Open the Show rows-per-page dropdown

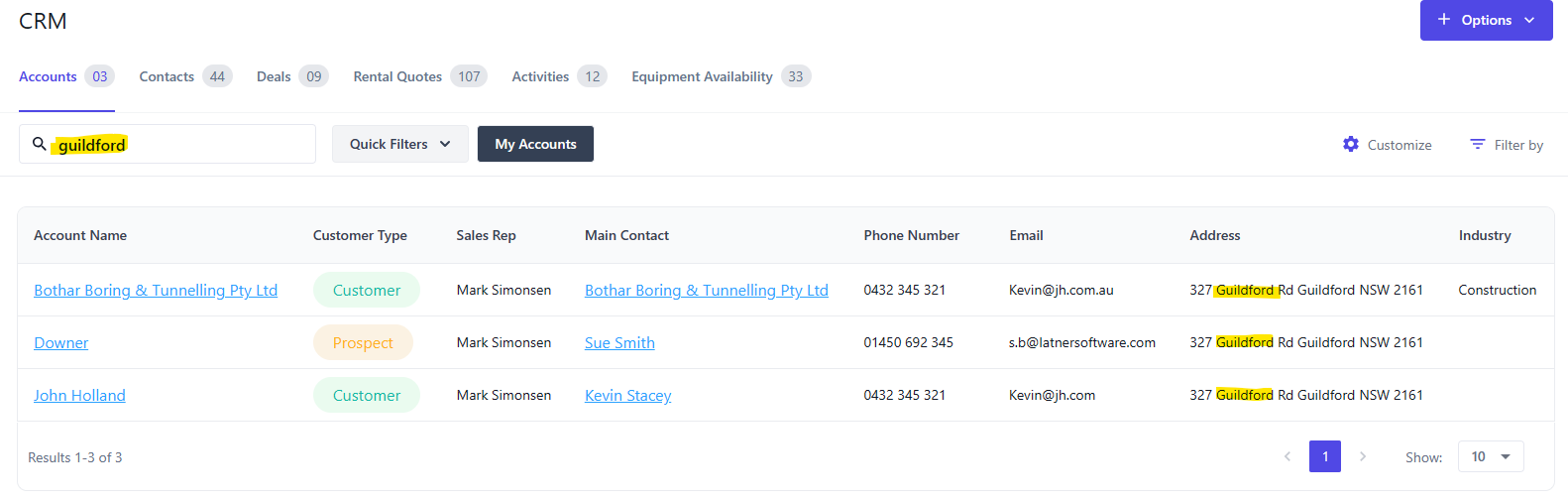tap(1491, 456)
